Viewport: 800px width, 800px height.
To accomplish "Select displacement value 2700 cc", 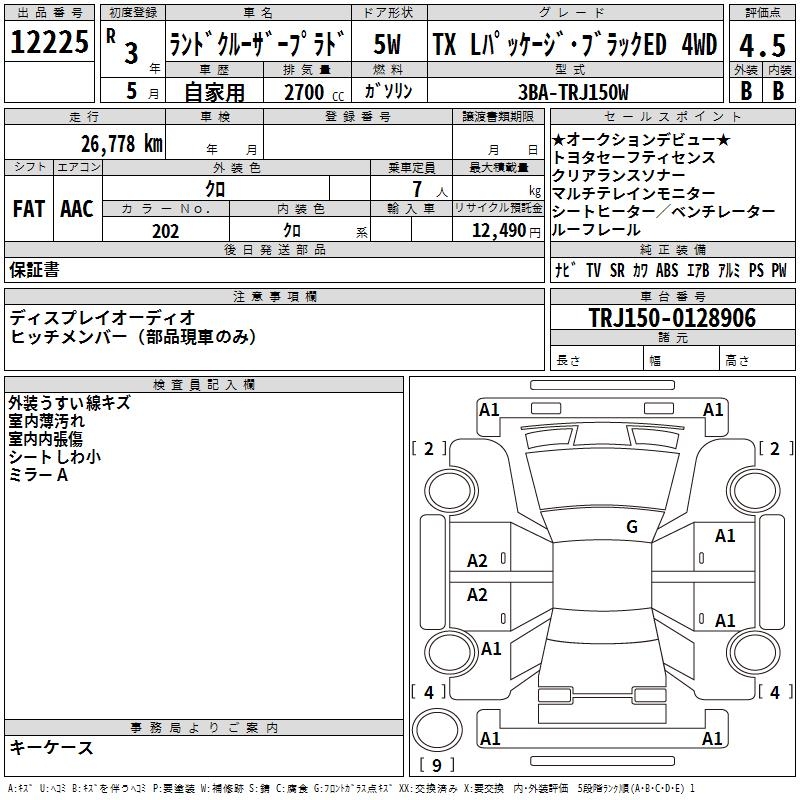I will (x=314, y=92).
